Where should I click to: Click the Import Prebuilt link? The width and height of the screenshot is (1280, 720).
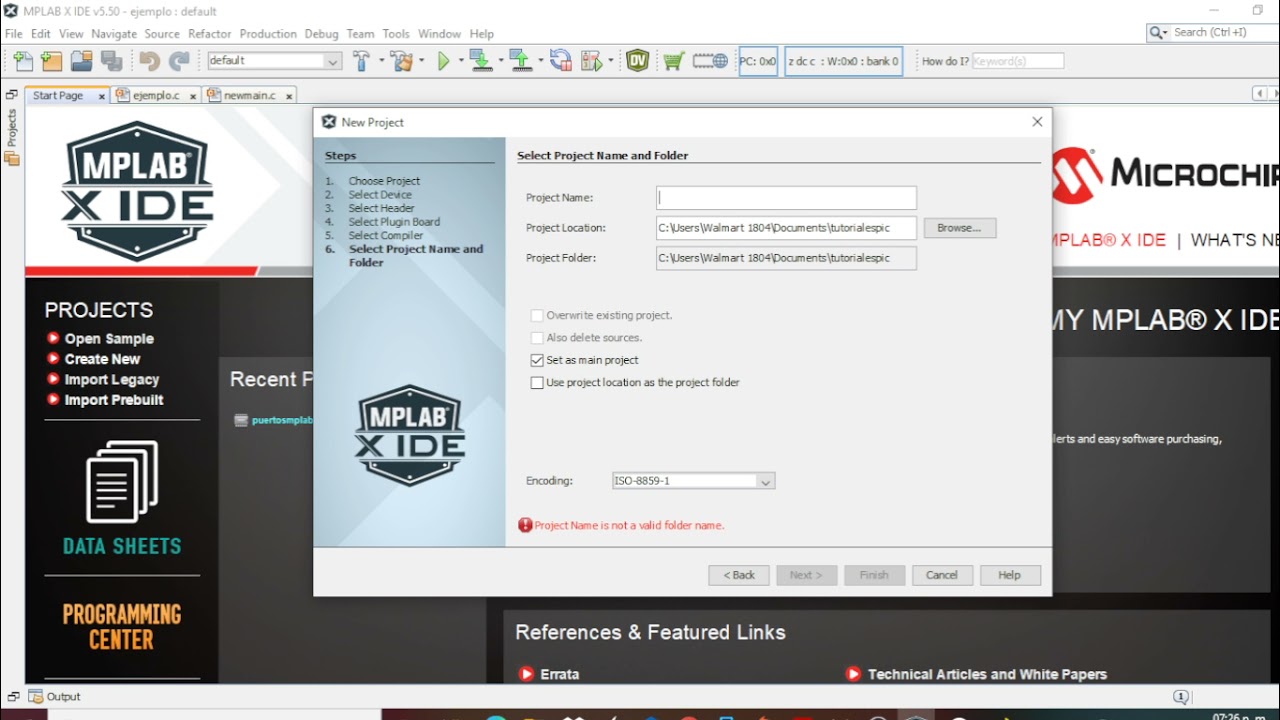[114, 400]
